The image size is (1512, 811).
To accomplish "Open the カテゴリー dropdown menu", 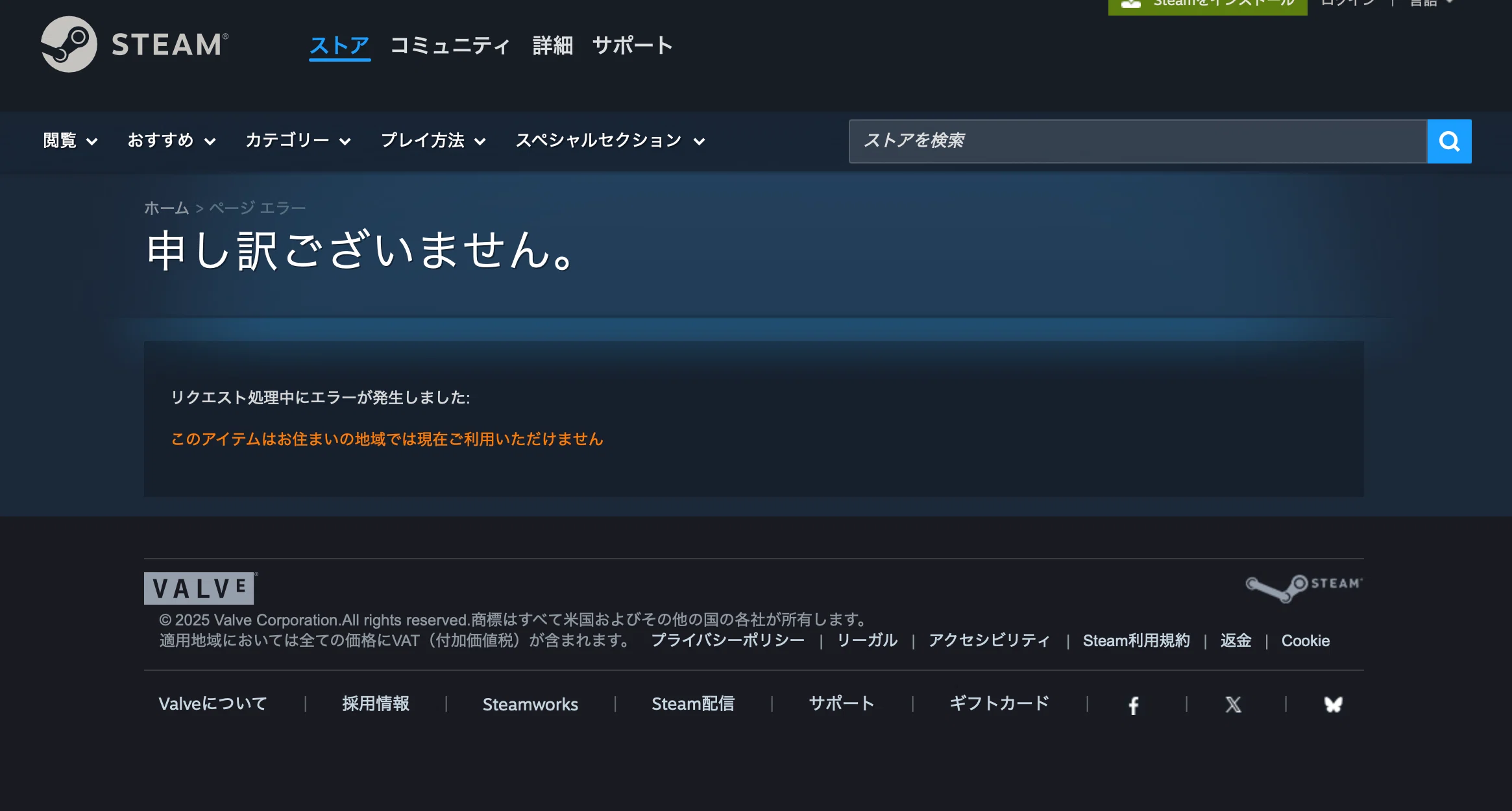I will (299, 141).
